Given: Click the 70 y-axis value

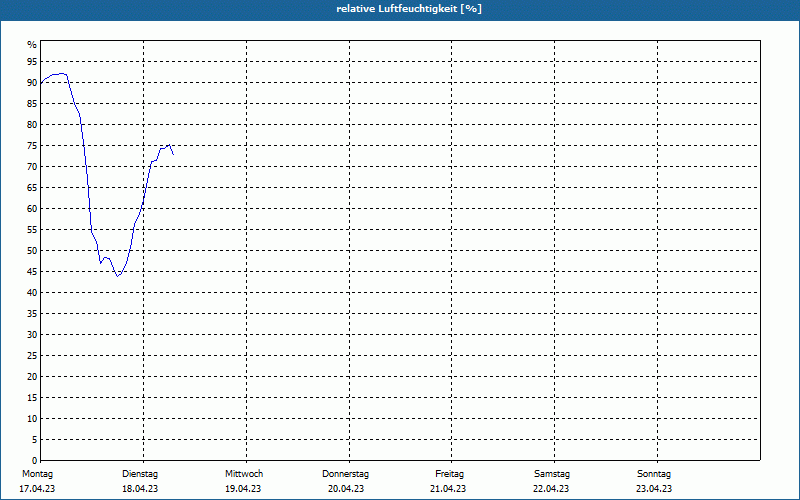Looking at the screenshot, I should pos(32,167).
